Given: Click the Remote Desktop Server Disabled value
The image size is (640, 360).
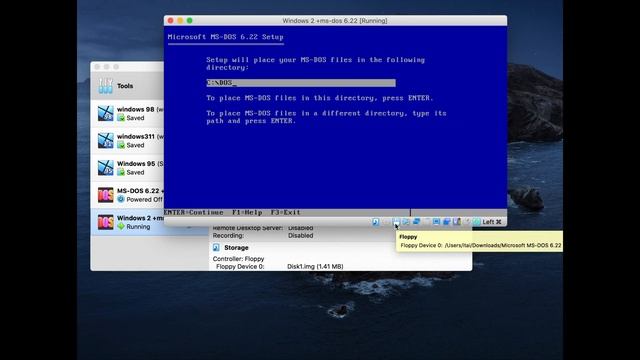Looking at the screenshot, I should [301, 228].
